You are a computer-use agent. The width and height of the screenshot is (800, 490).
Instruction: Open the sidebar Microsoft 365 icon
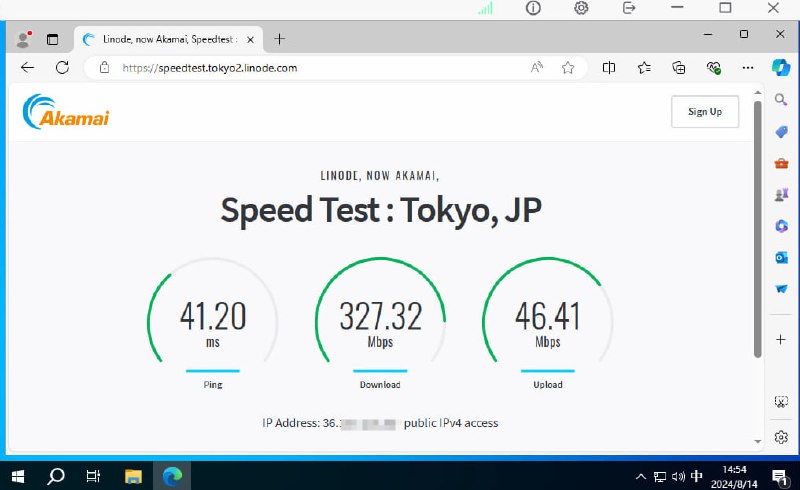click(781, 226)
